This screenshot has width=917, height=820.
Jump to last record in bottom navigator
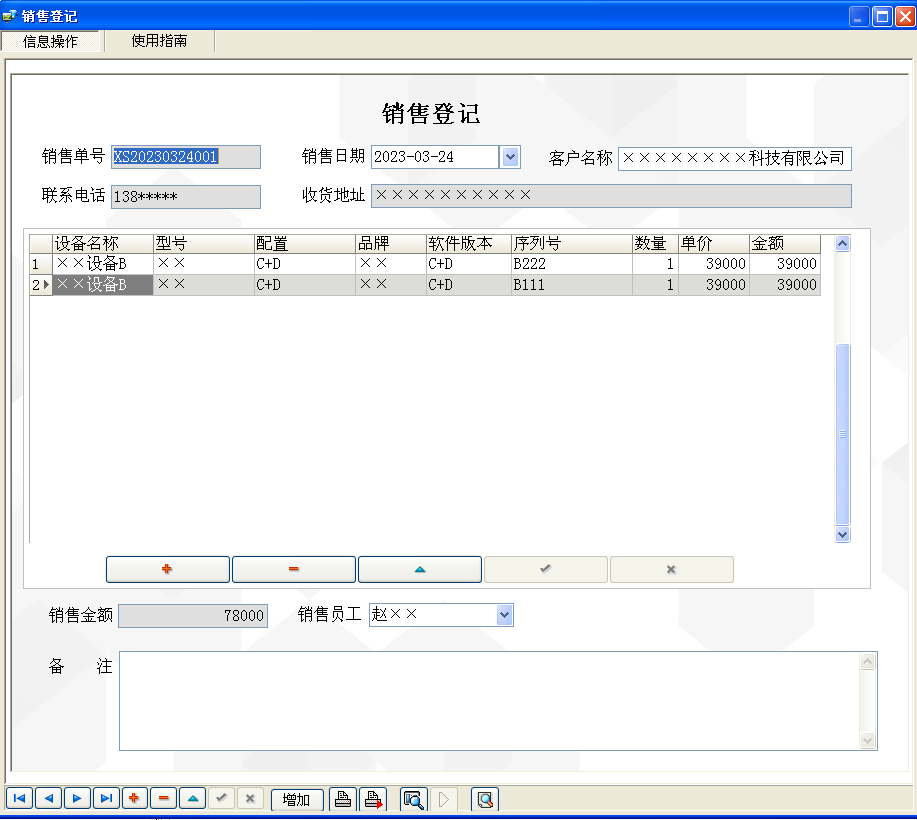[106, 798]
